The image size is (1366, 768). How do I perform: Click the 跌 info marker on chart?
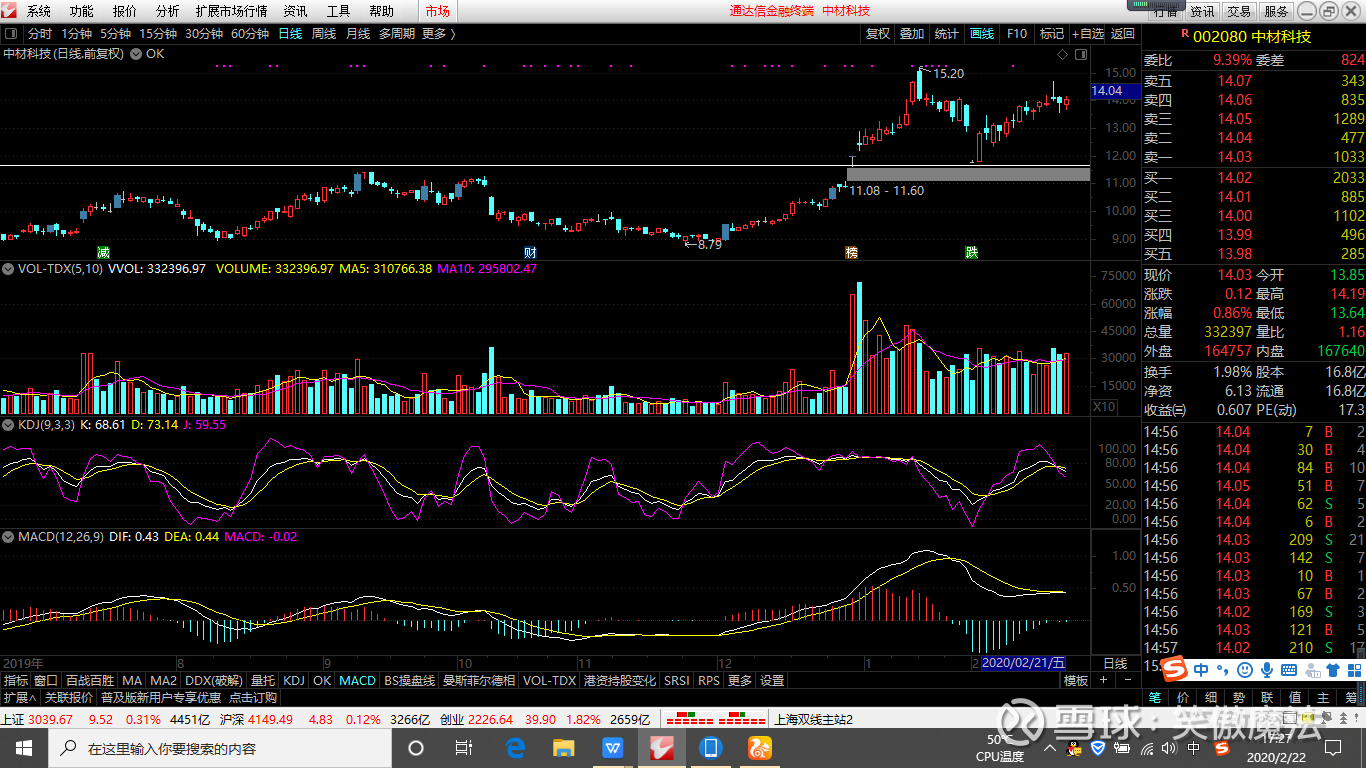[971, 252]
